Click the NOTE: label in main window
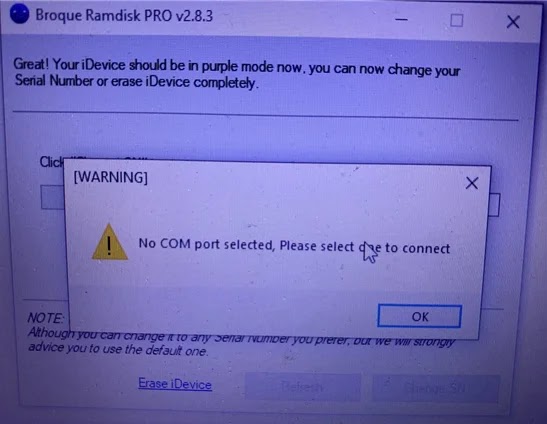 pyautogui.click(x=46, y=318)
